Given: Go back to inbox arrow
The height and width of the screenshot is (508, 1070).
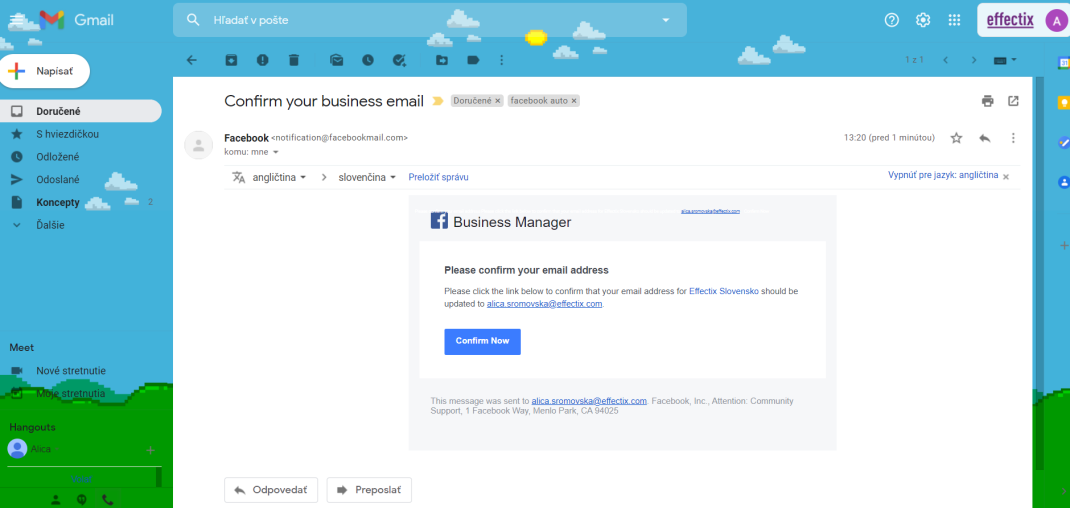Looking at the screenshot, I should [192, 60].
